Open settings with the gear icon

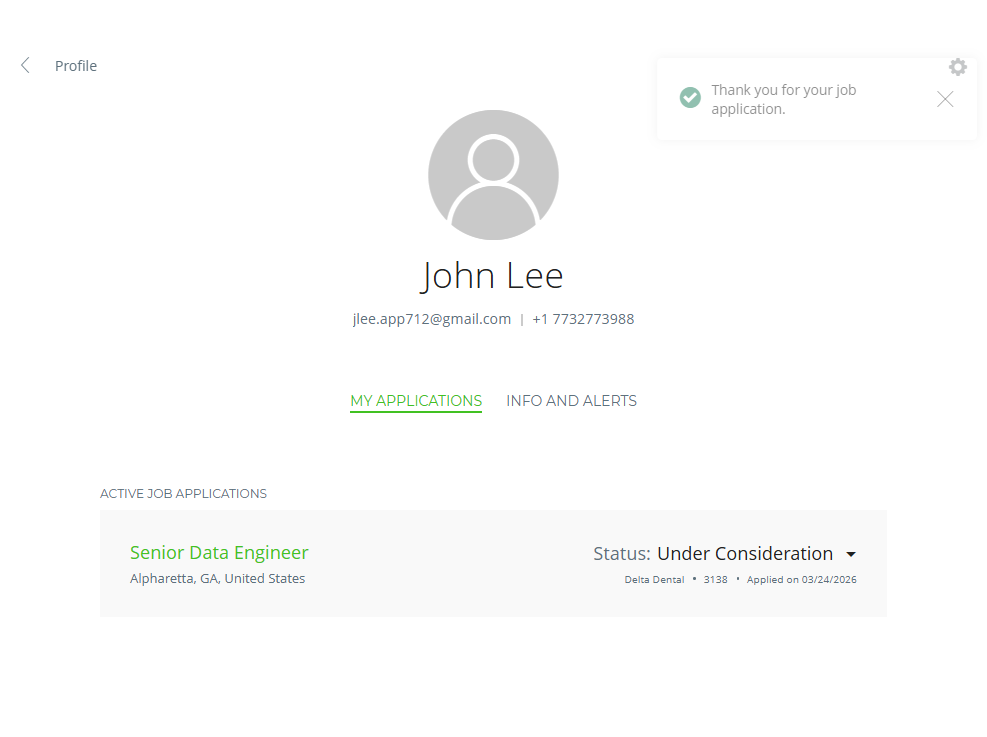coord(958,67)
